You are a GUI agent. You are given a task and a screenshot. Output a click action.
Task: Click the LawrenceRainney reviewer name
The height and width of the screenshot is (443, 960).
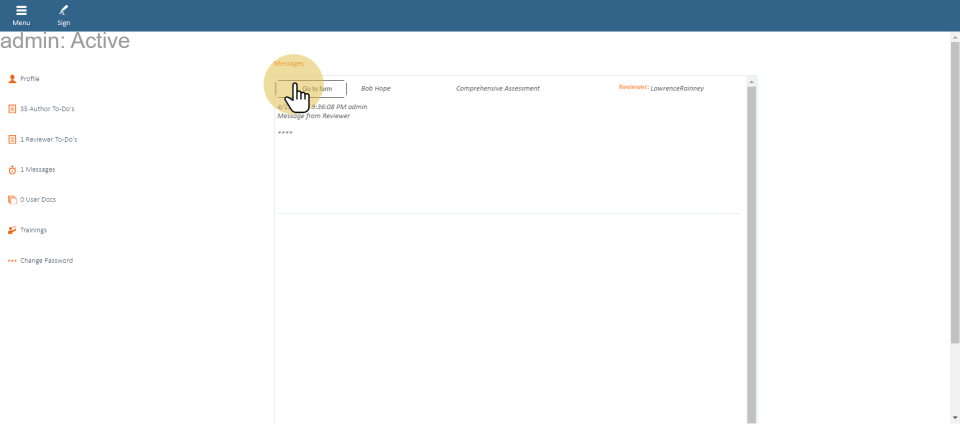coord(677,88)
